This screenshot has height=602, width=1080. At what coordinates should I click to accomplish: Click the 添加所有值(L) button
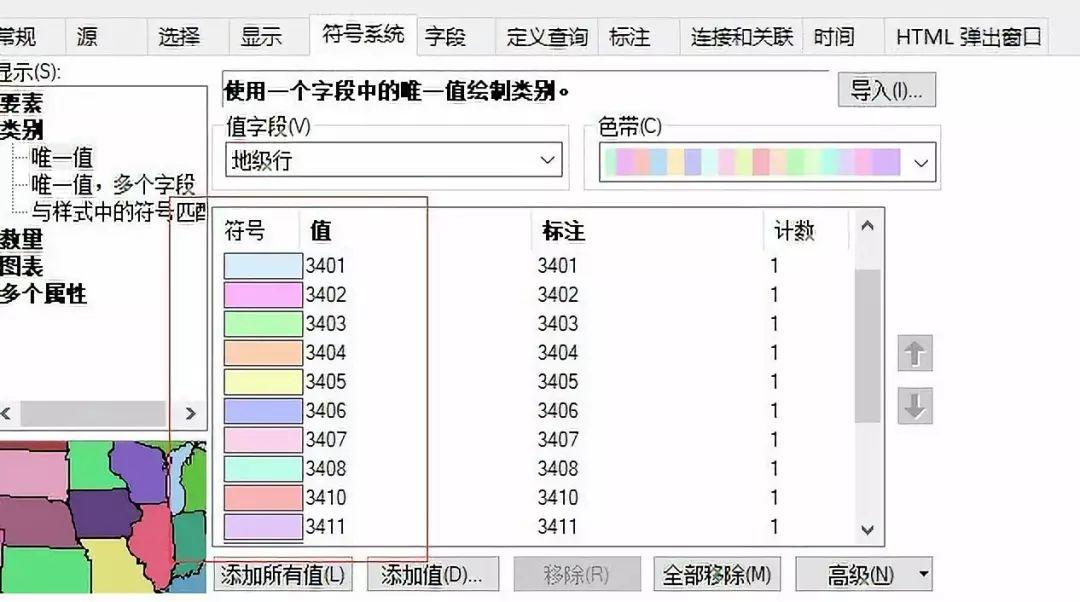pyautogui.click(x=283, y=574)
